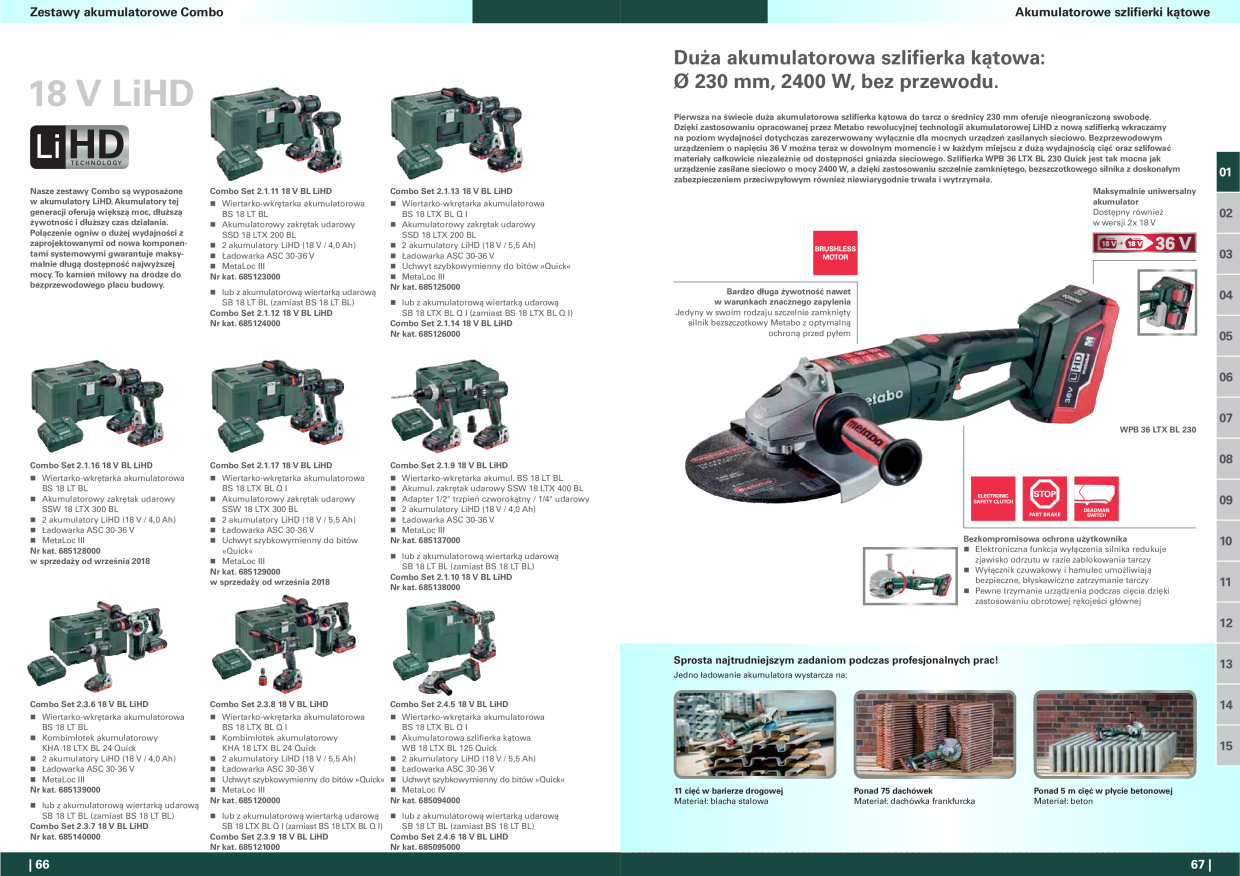Click 'Nr kat. 685139000'
Image resolution: width=1240 pixels, height=876 pixels.
point(65,789)
